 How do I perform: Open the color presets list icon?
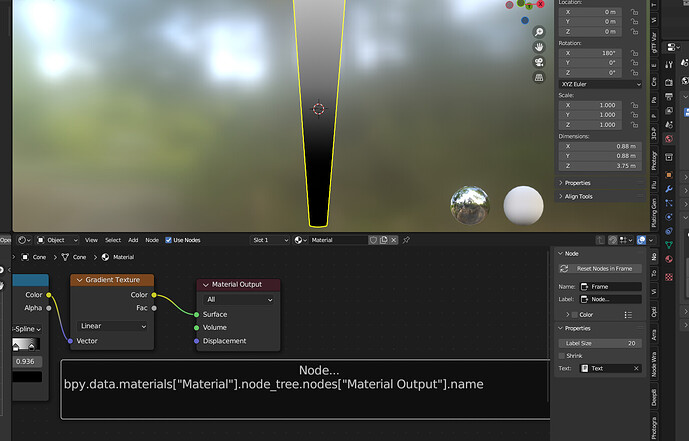(x=628, y=314)
